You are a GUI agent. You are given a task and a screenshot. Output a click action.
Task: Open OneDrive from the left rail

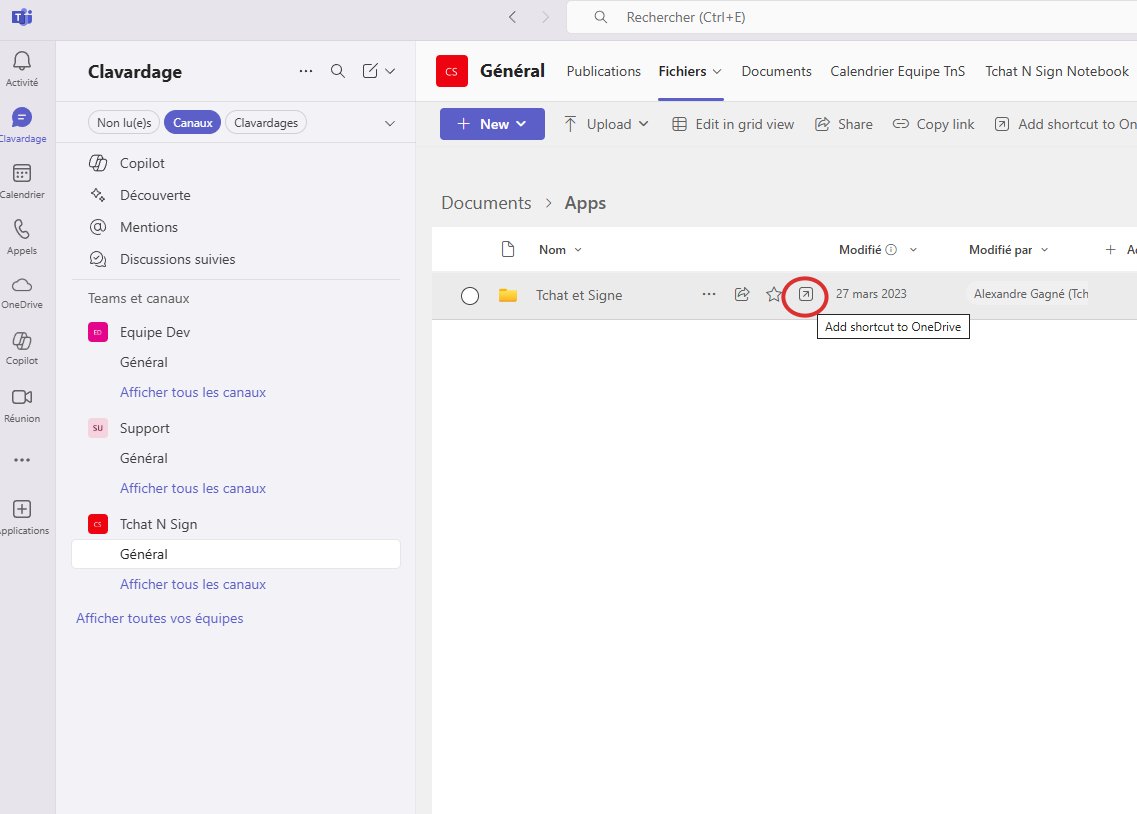(x=22, y=293)
